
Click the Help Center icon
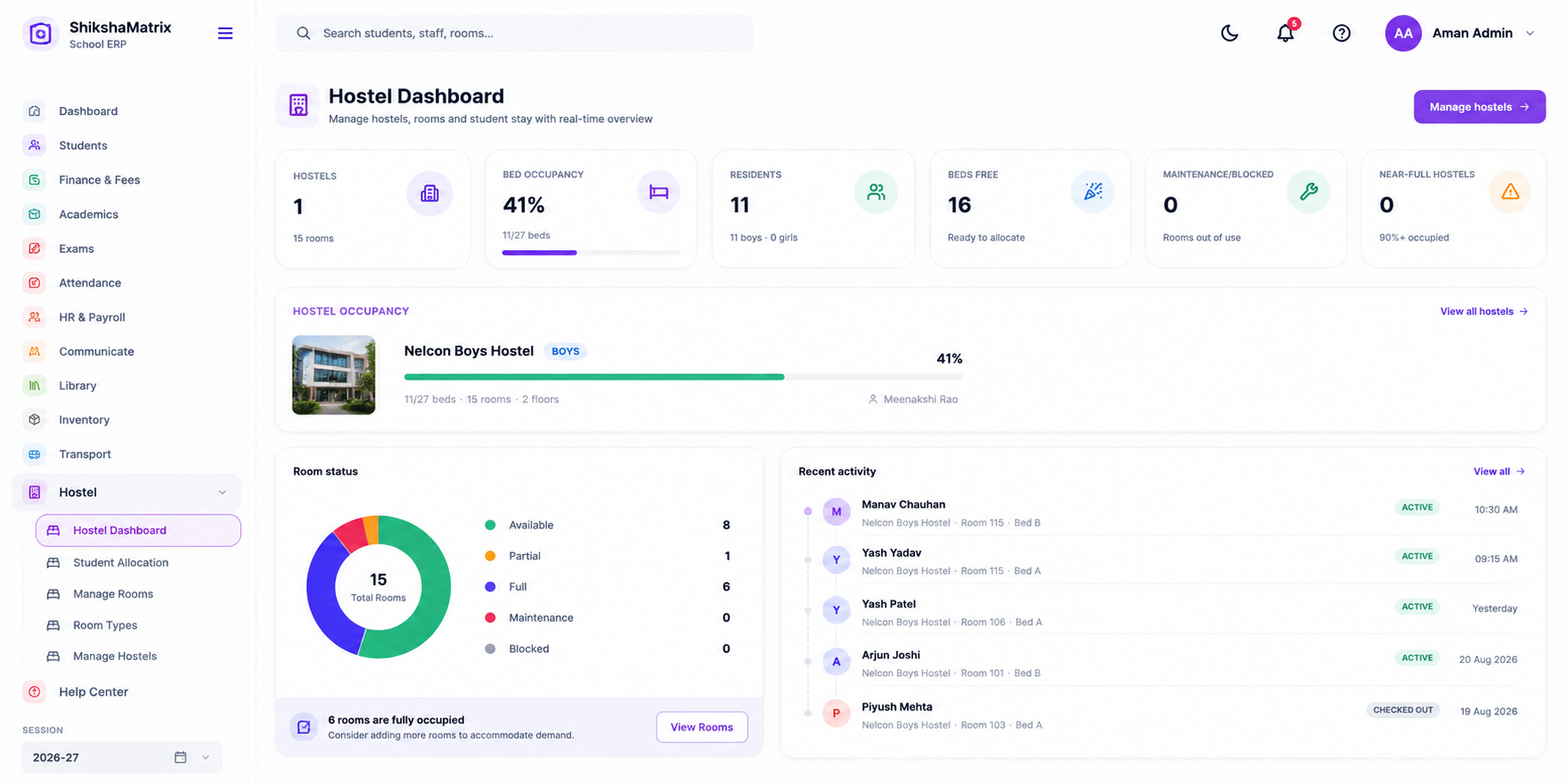click(34, 692)
